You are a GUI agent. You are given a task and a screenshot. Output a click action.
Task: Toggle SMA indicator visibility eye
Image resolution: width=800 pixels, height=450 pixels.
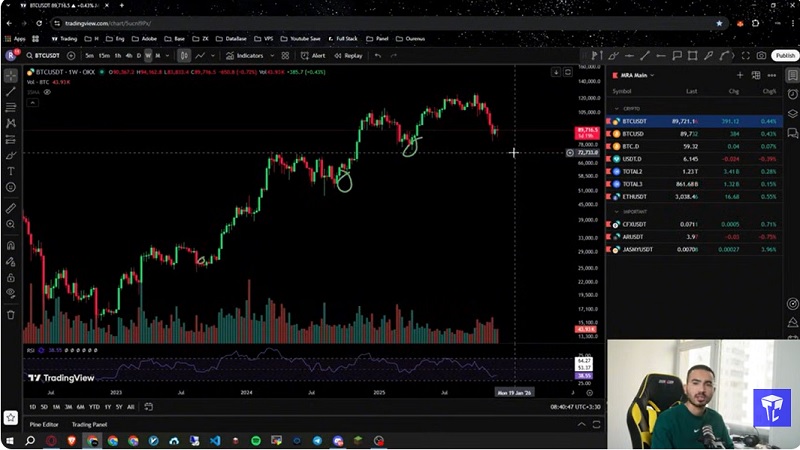point(46,92)
